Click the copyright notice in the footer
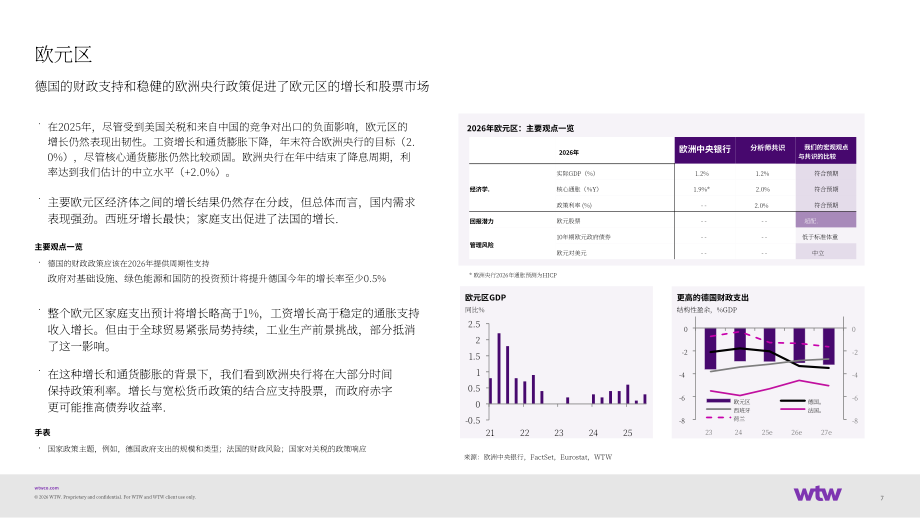The height and width of the screenshot is (518, 920). (115, 497)
